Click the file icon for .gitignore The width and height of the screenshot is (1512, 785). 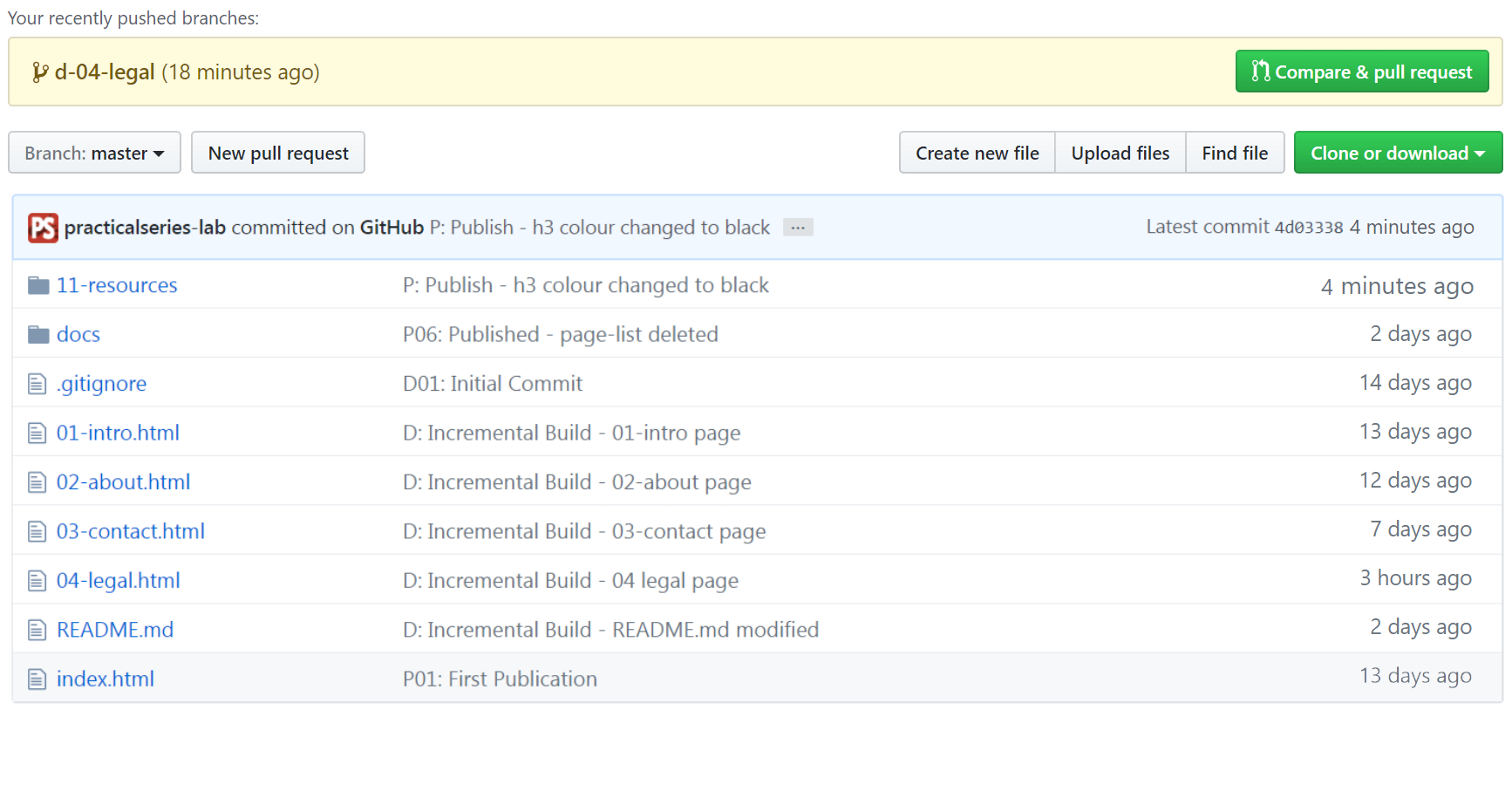[37, 384]
